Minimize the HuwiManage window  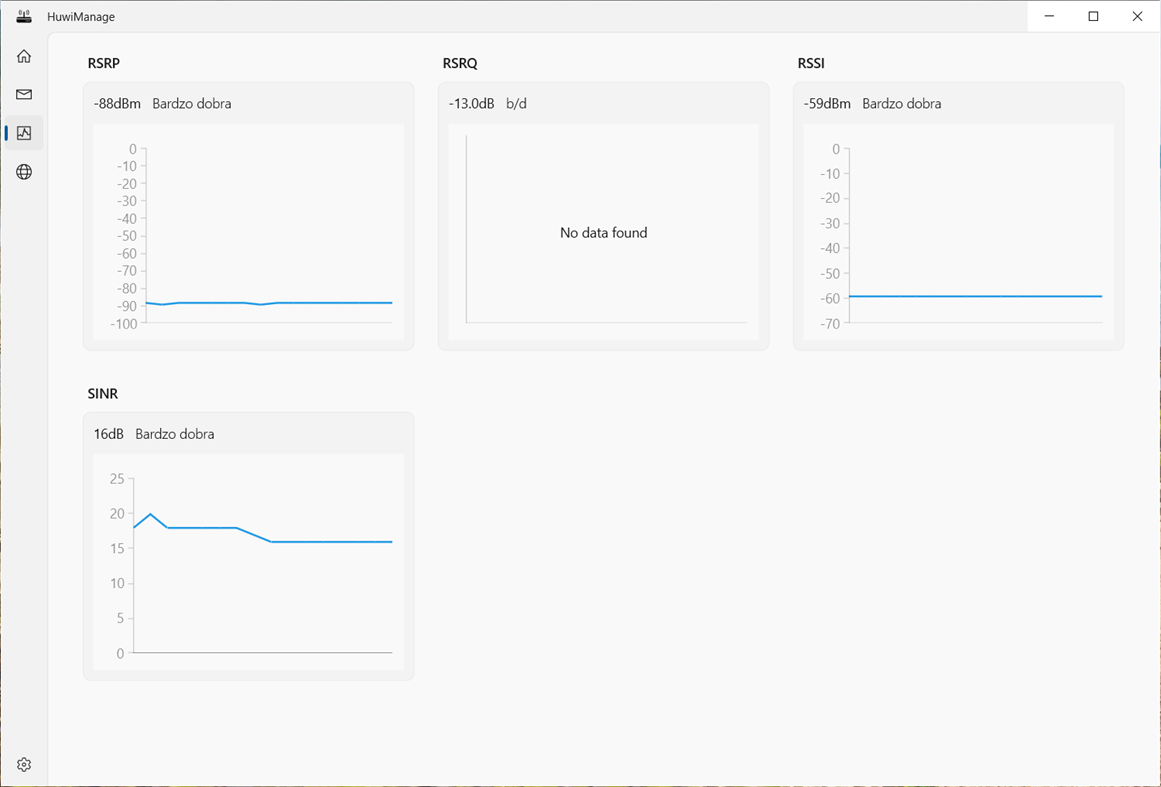pos(1049,16)
